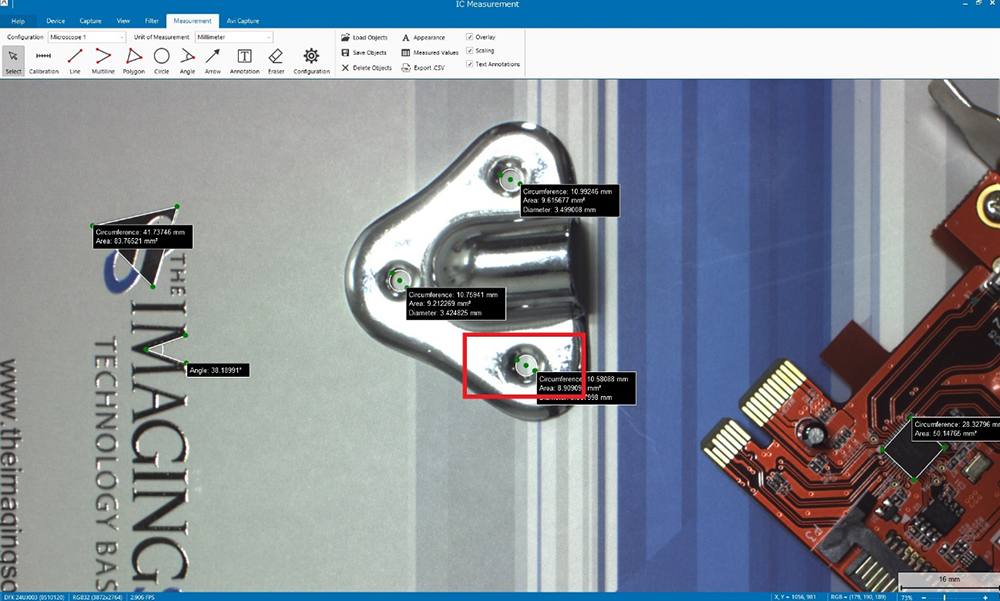Viewport: 1000px width, 601px height.
Task: Click the Appearance letter A icon
Action: coord(406,38)
